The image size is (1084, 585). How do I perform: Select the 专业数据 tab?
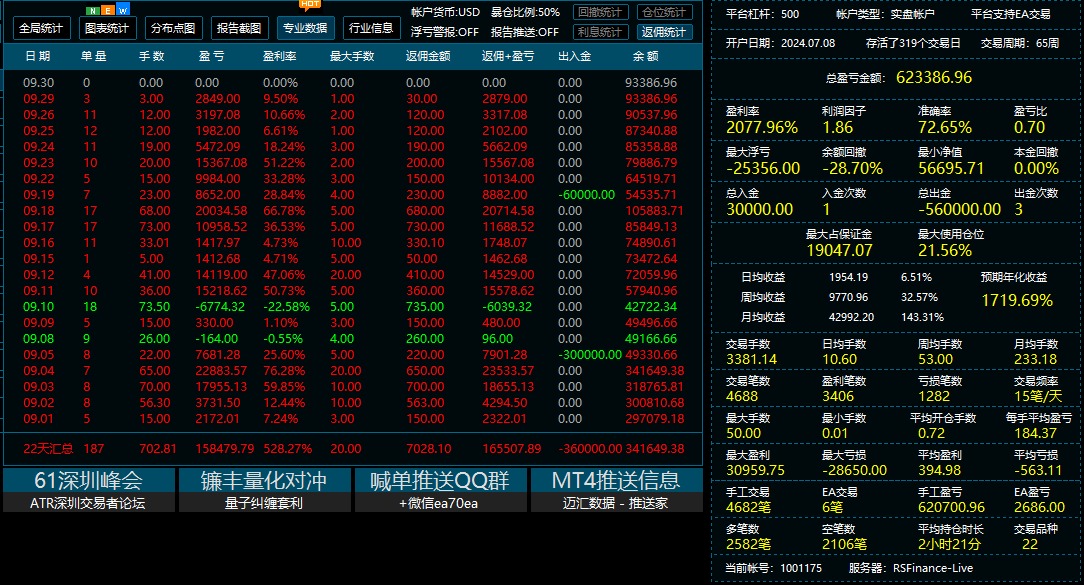pos(305,28)
